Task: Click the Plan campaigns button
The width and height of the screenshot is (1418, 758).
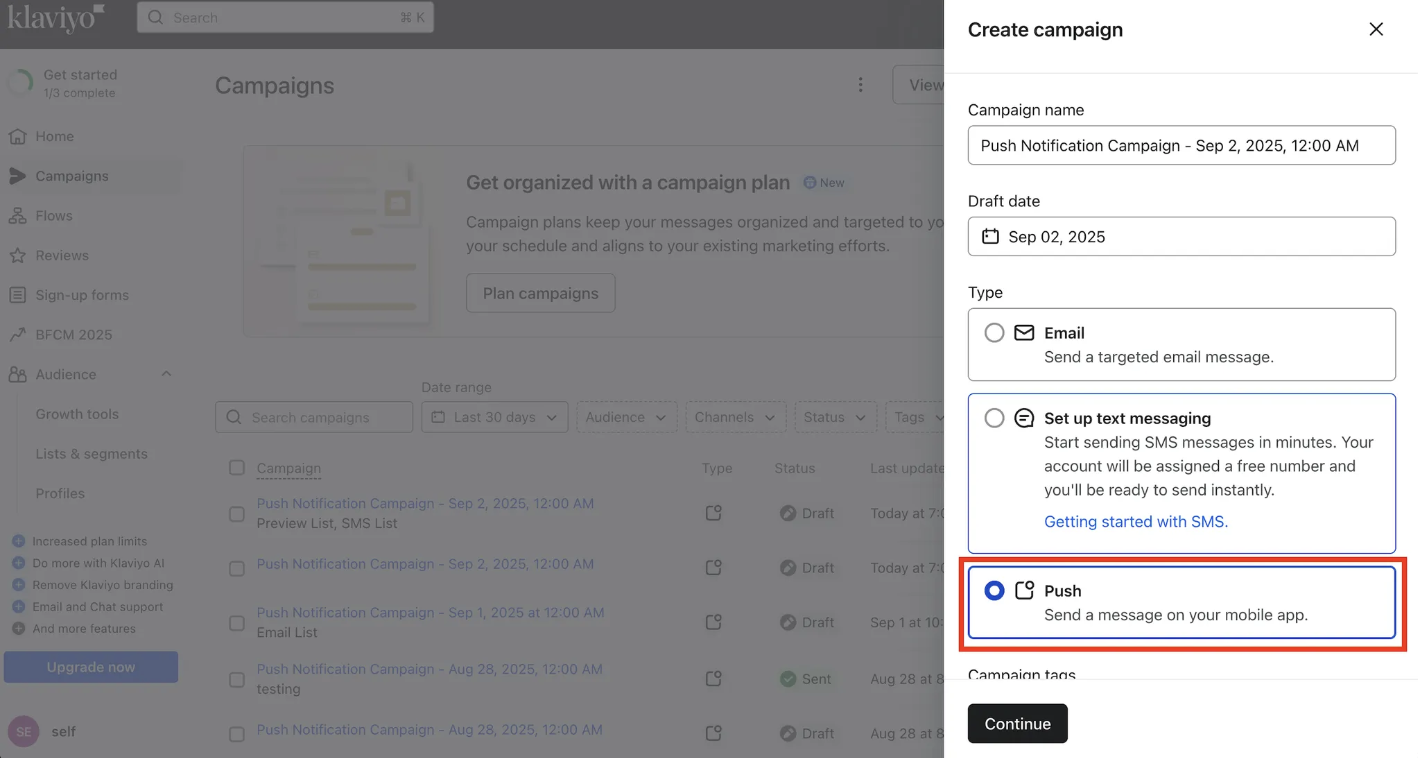Action: click(541, 293)
